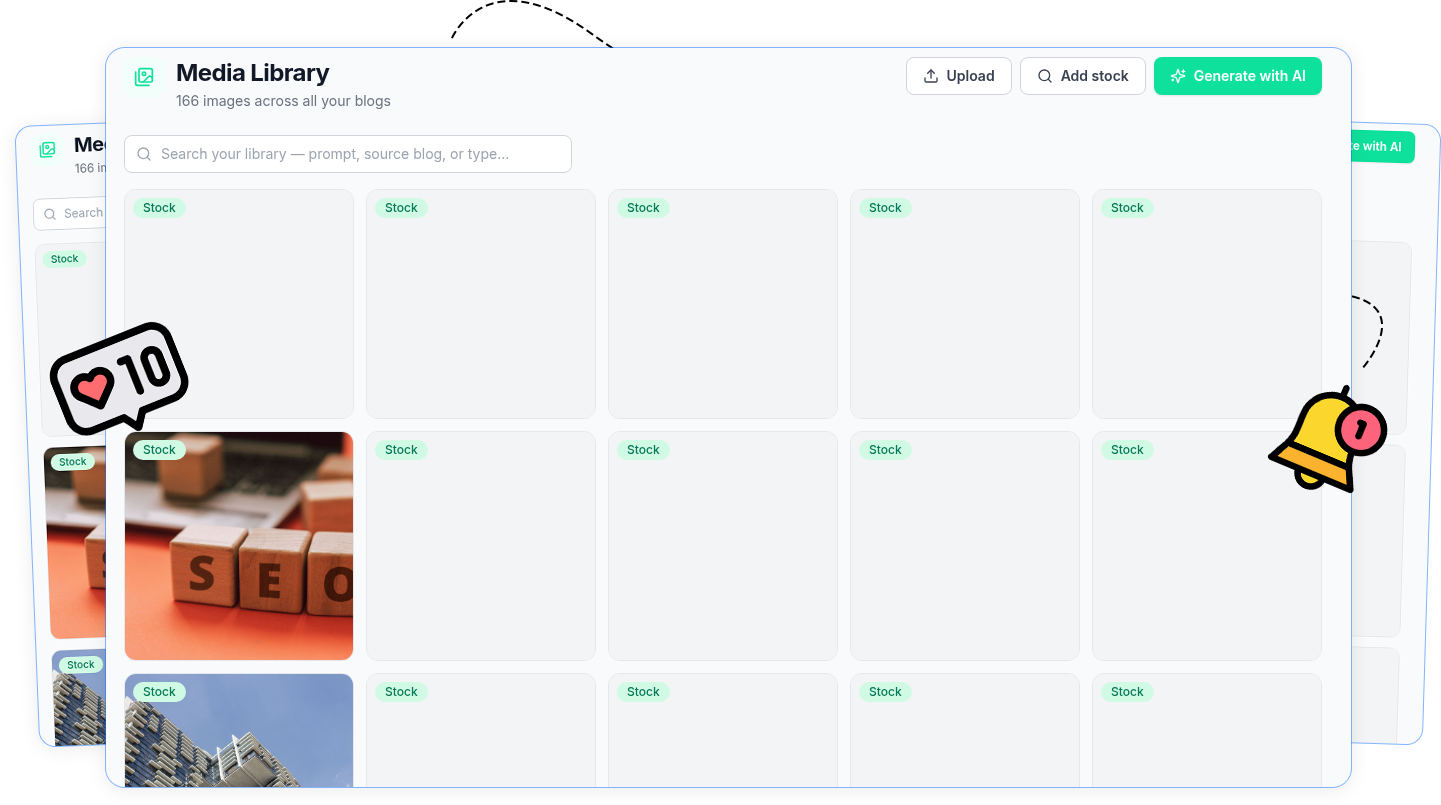Click the media library icon in left background window
This screenshot has height=805, width=1441.
click(47, 150)
